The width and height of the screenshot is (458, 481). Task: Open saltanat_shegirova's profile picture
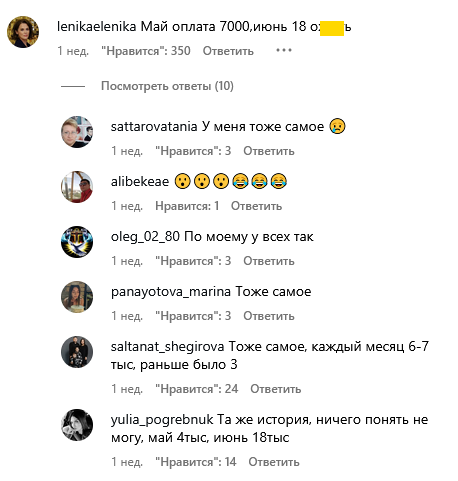[77, 352]
